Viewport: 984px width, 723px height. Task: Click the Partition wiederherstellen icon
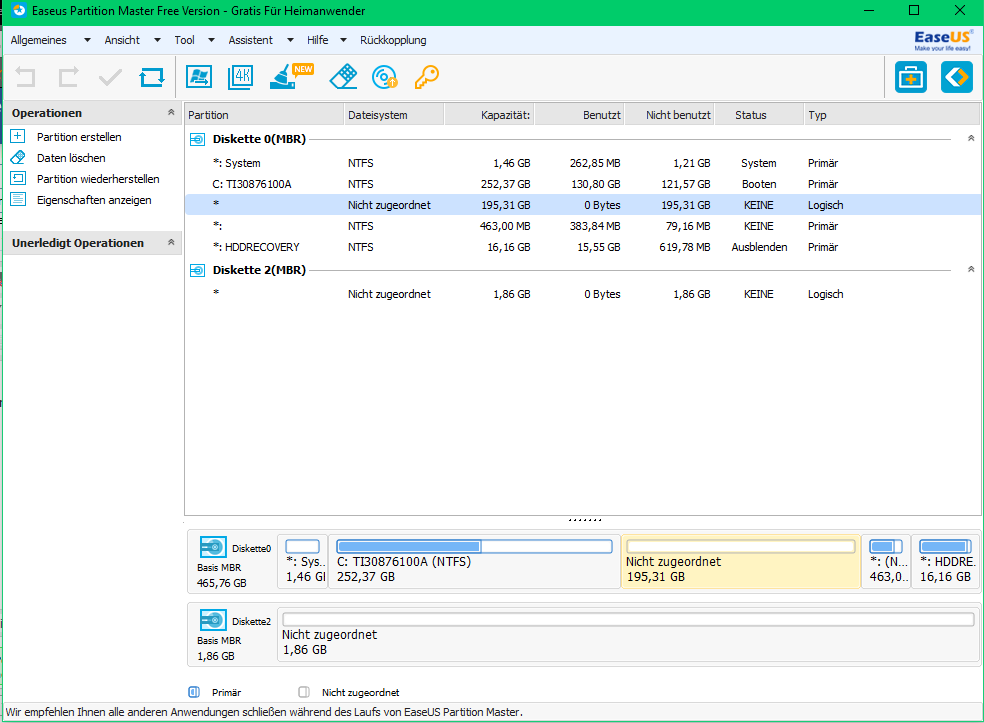pos(18,178)
